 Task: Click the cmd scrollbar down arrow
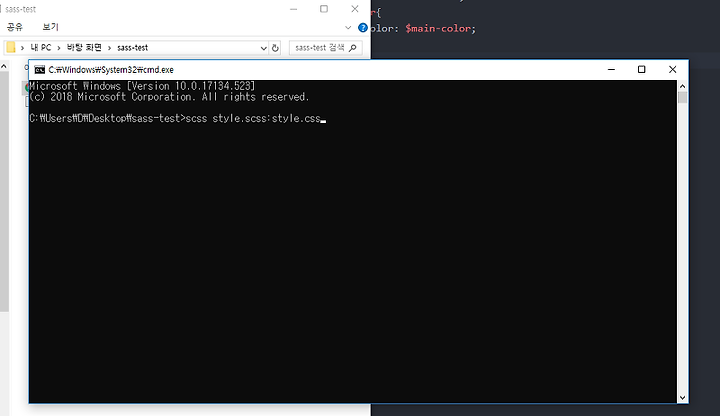[x=682, y=398]
